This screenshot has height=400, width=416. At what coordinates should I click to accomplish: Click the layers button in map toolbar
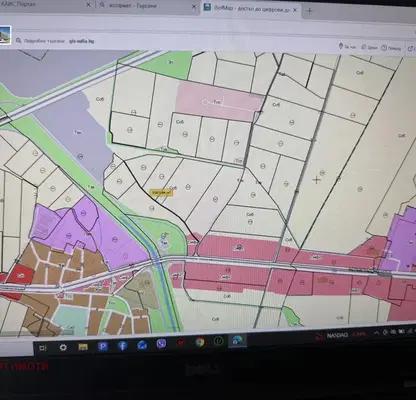pyautogui.click(x=369, y=47)
